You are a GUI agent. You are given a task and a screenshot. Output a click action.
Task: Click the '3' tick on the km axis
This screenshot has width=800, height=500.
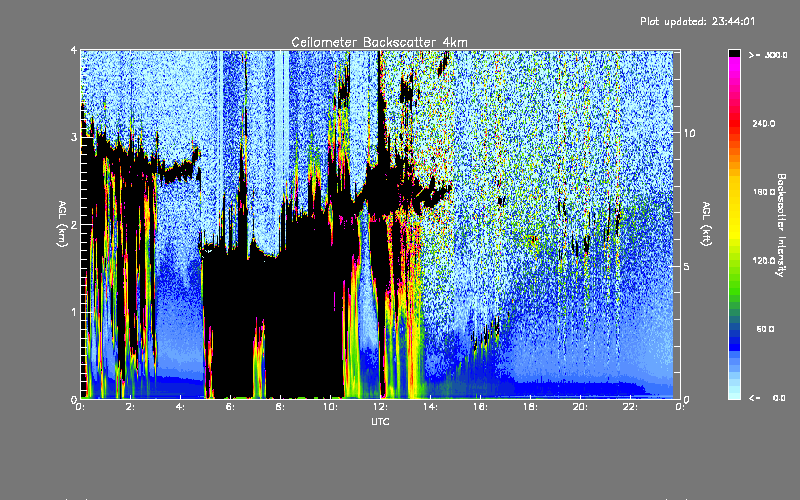point(74,137)
